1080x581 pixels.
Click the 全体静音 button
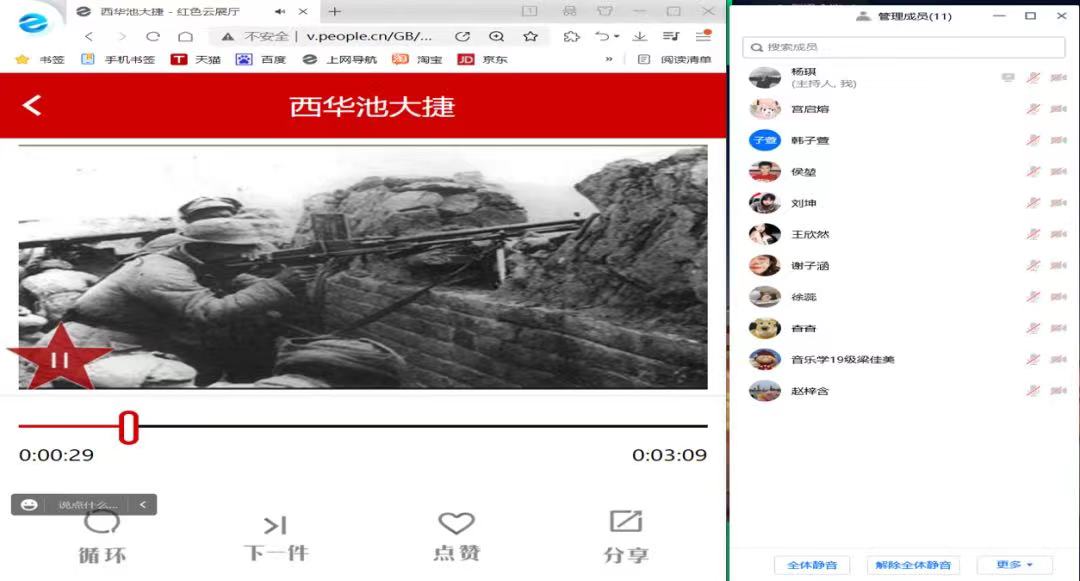point(812,565)
